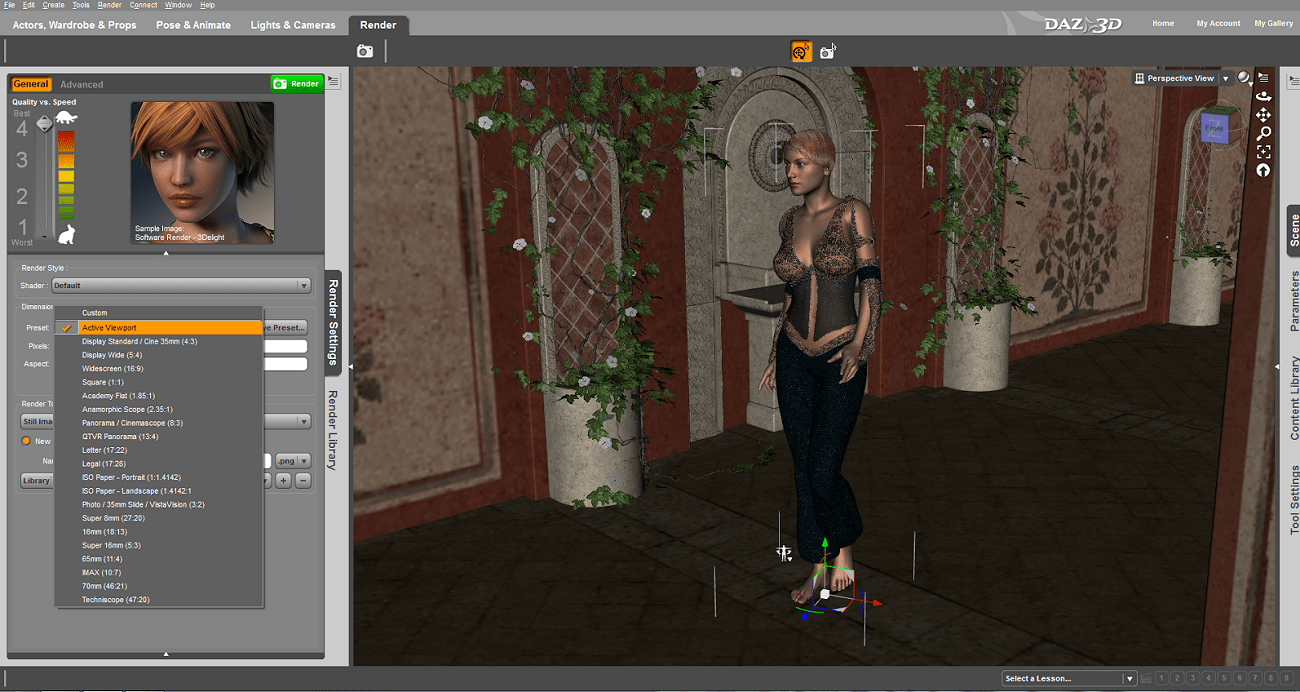Open the .png file format dropdown
1300x692 pixels.
[x=293, y=461]
